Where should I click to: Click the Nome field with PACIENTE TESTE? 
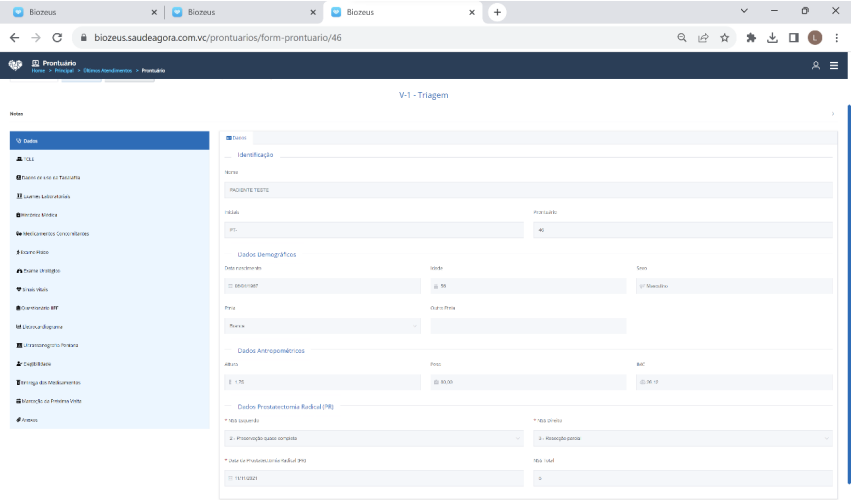pos(528,188)
